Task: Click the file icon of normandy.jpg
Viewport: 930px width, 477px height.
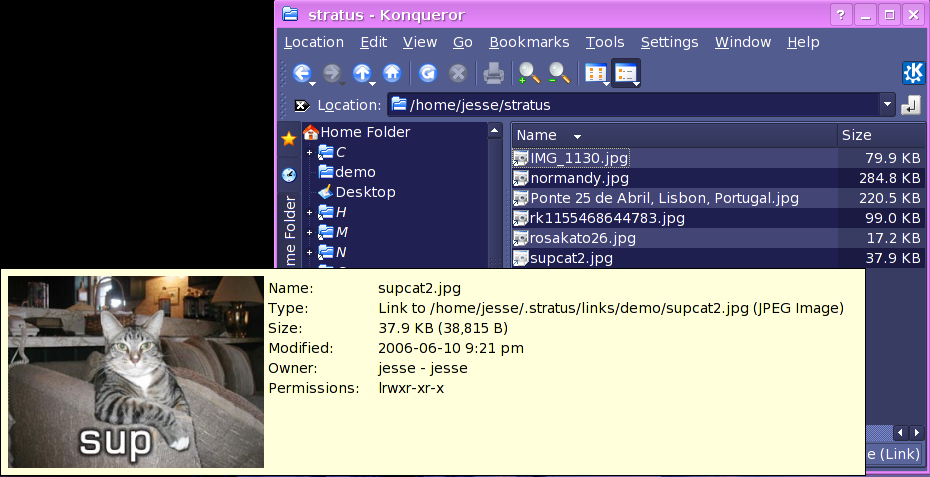Action: tap(520, 178)
